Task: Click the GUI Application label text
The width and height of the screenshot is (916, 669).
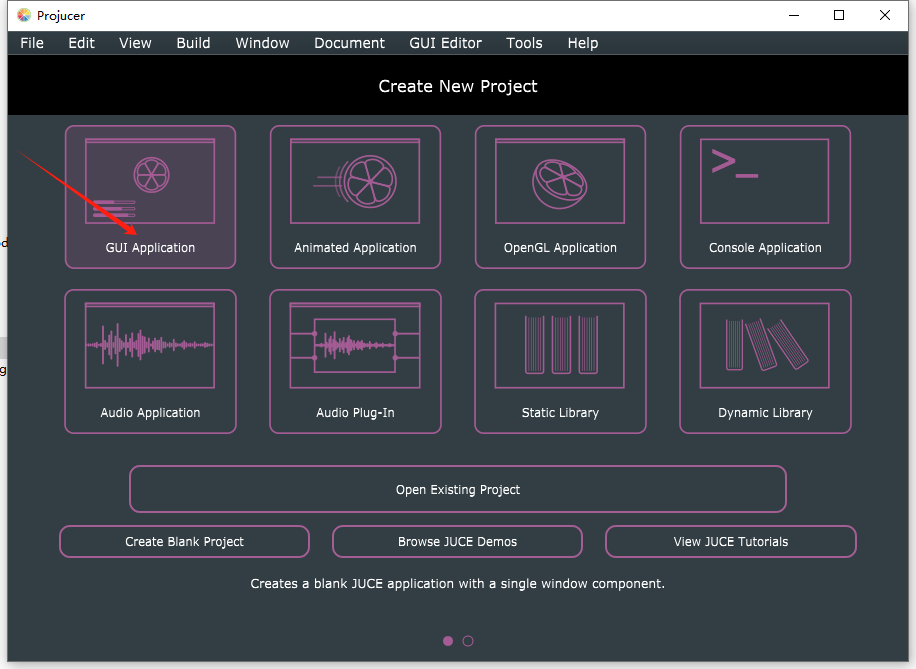Action: (x=150, y=248)
